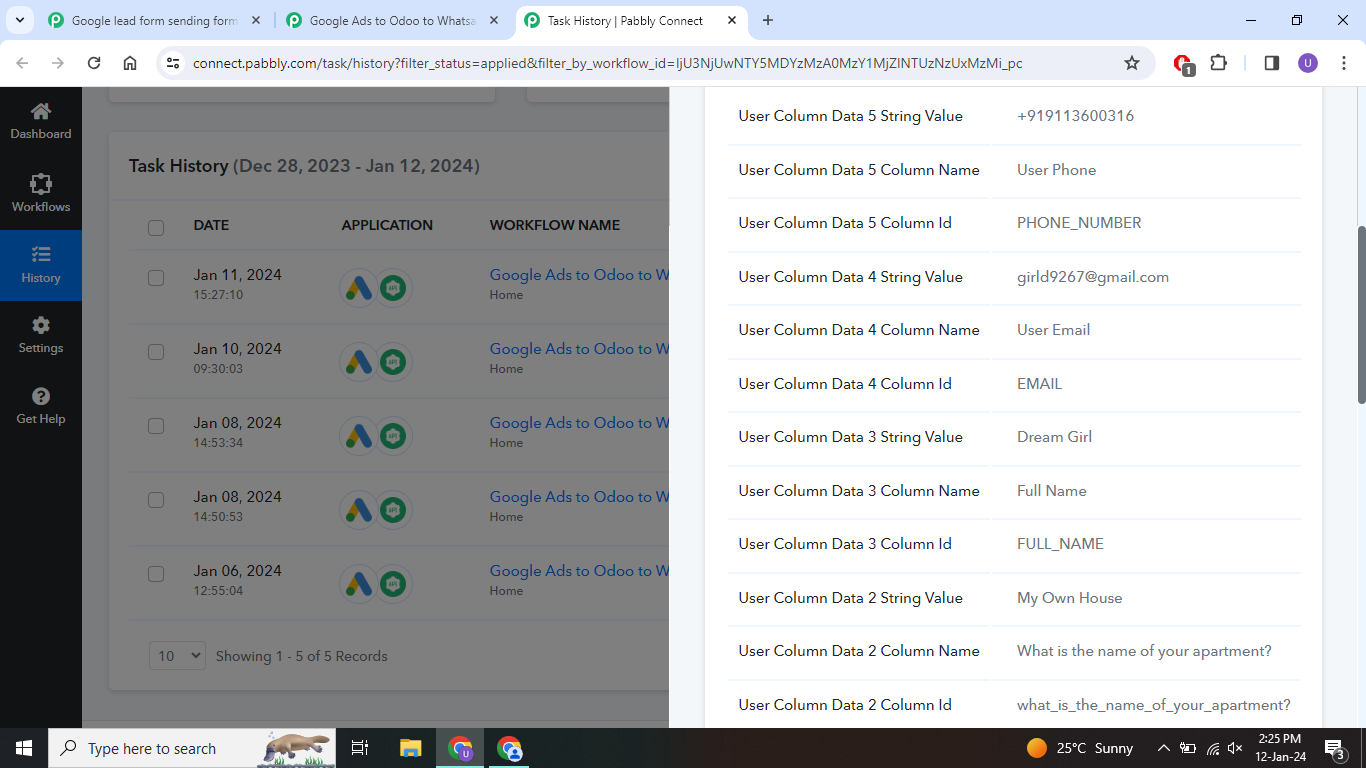Click Google Ads icon in 14:53:34 row
Screen dimensions: 1366x768
coord(359,436)
